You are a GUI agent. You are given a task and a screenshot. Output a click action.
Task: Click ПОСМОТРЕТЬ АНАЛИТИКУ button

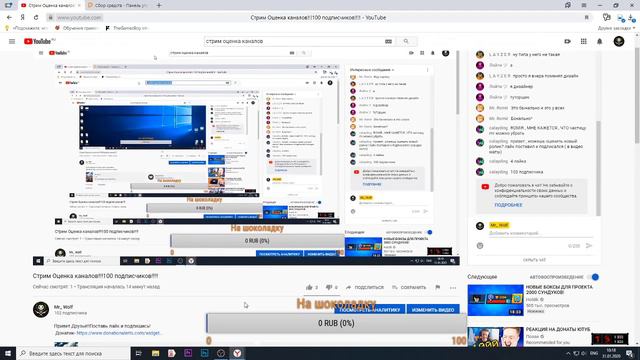(x=369, y=309)
